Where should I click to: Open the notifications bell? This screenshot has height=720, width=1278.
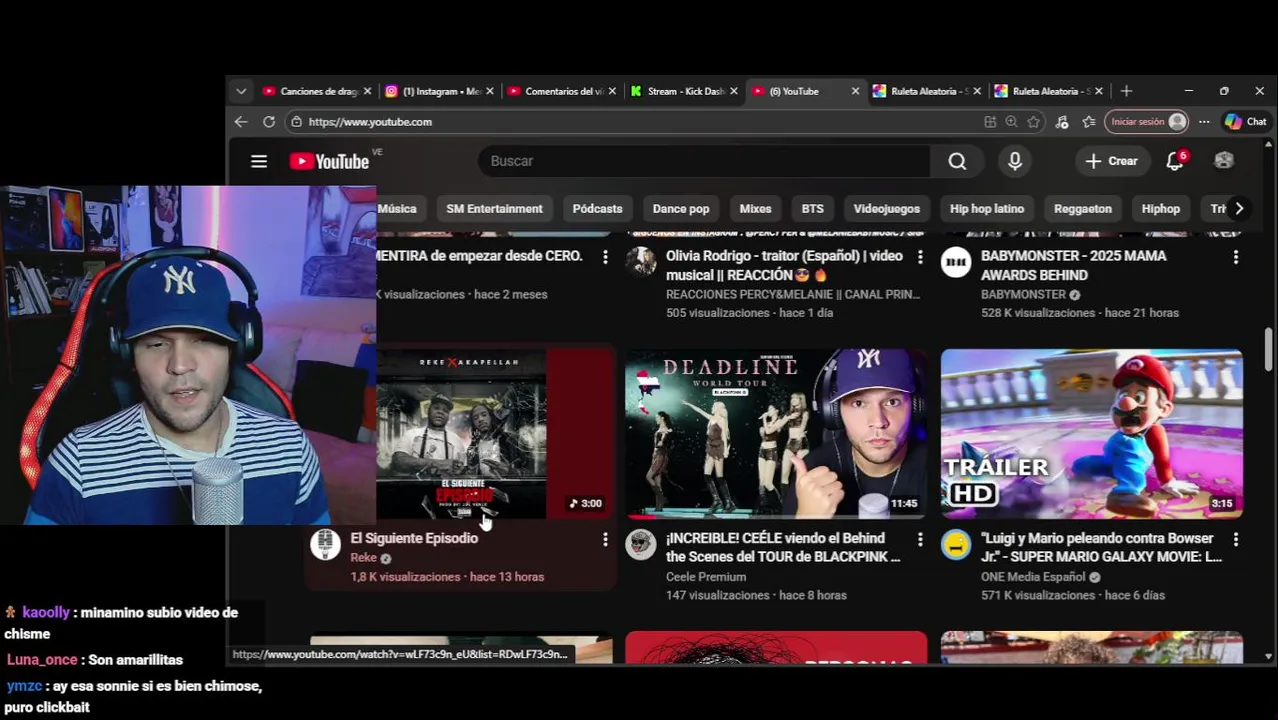pyautogui.click(x=1175, y=161)
